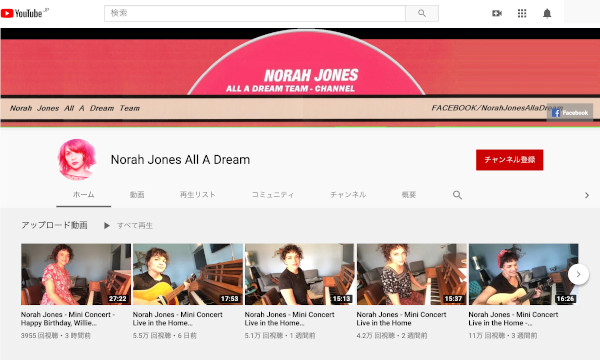The height and width of the screenshot is (360, 600).
Task: Open the YouTube apps grid icon
Action: 522,13
